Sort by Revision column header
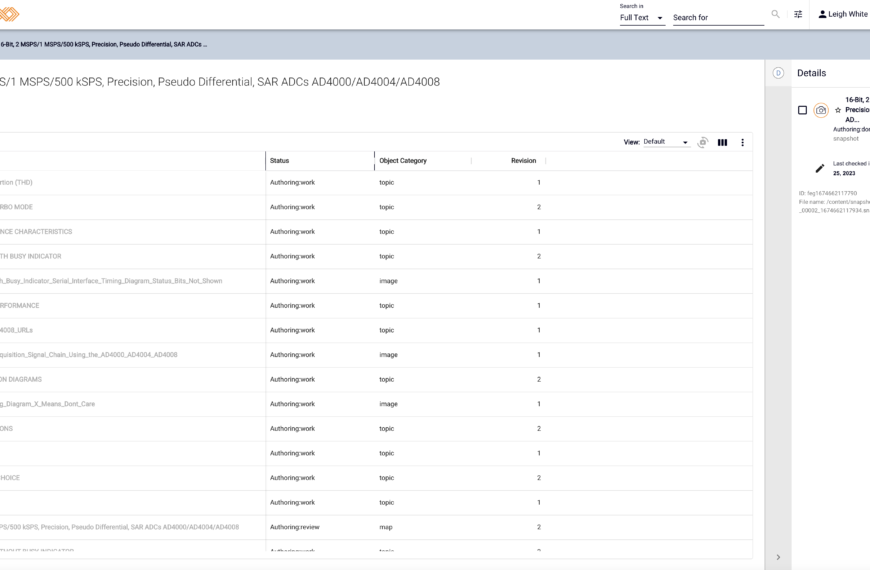Screen dimensions: 870x570 point(523,160)
